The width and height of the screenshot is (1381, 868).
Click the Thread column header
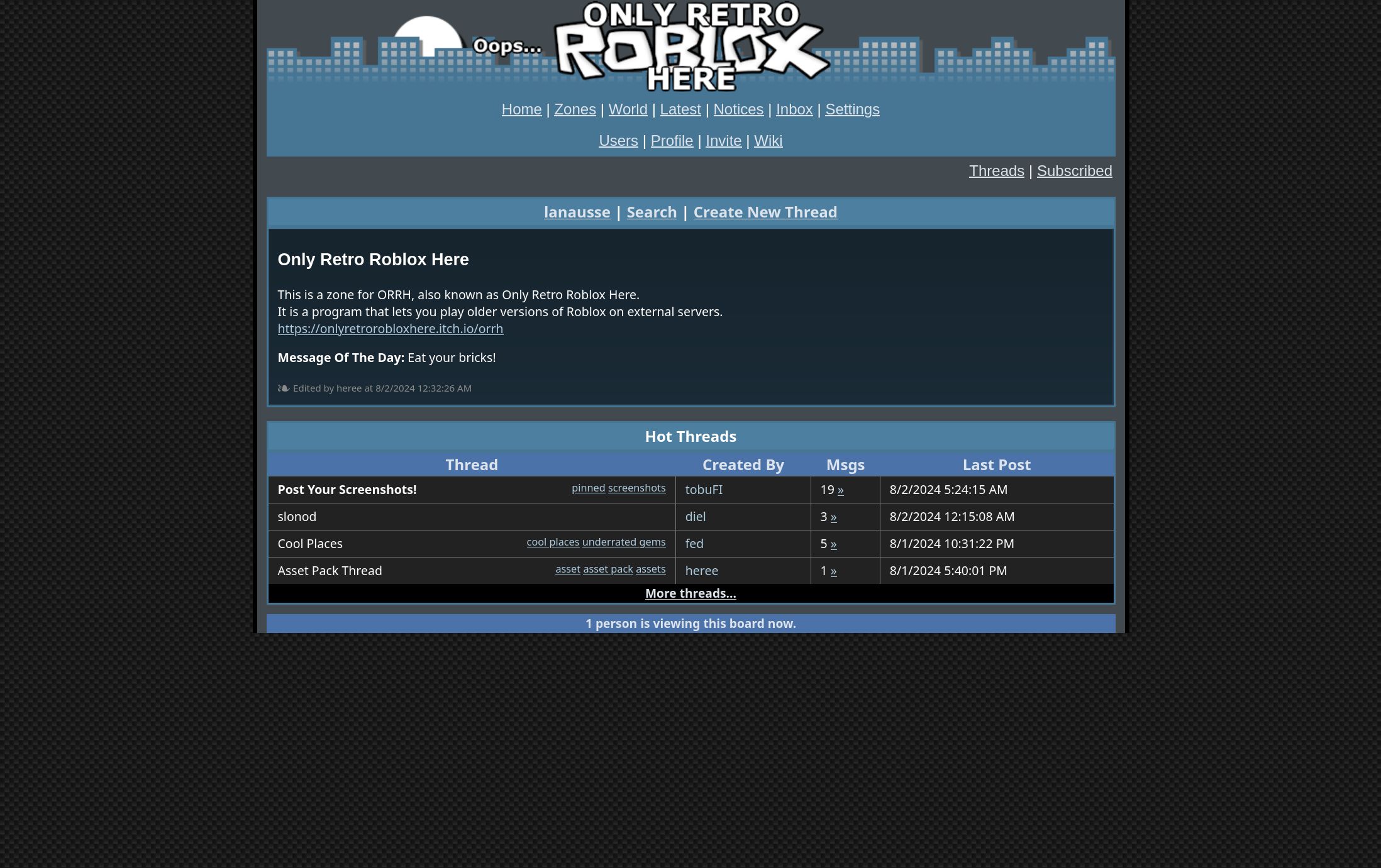coord(472,464)
